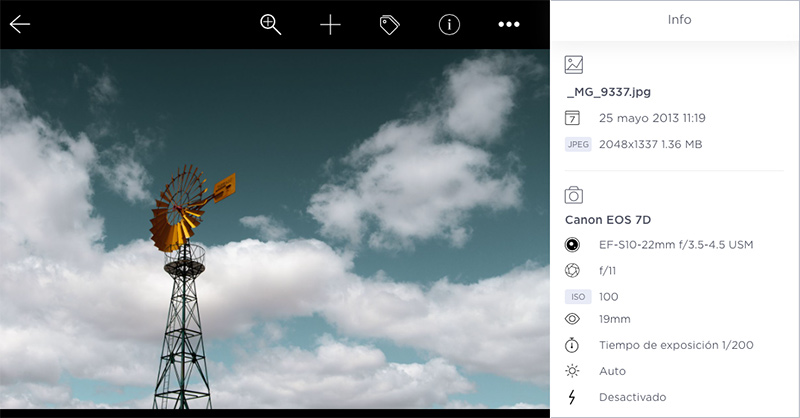Viewport: 800px width, 418px height.
Task: Select the camera name Canon EOS 7D
Action: click(x=608, y=220)
